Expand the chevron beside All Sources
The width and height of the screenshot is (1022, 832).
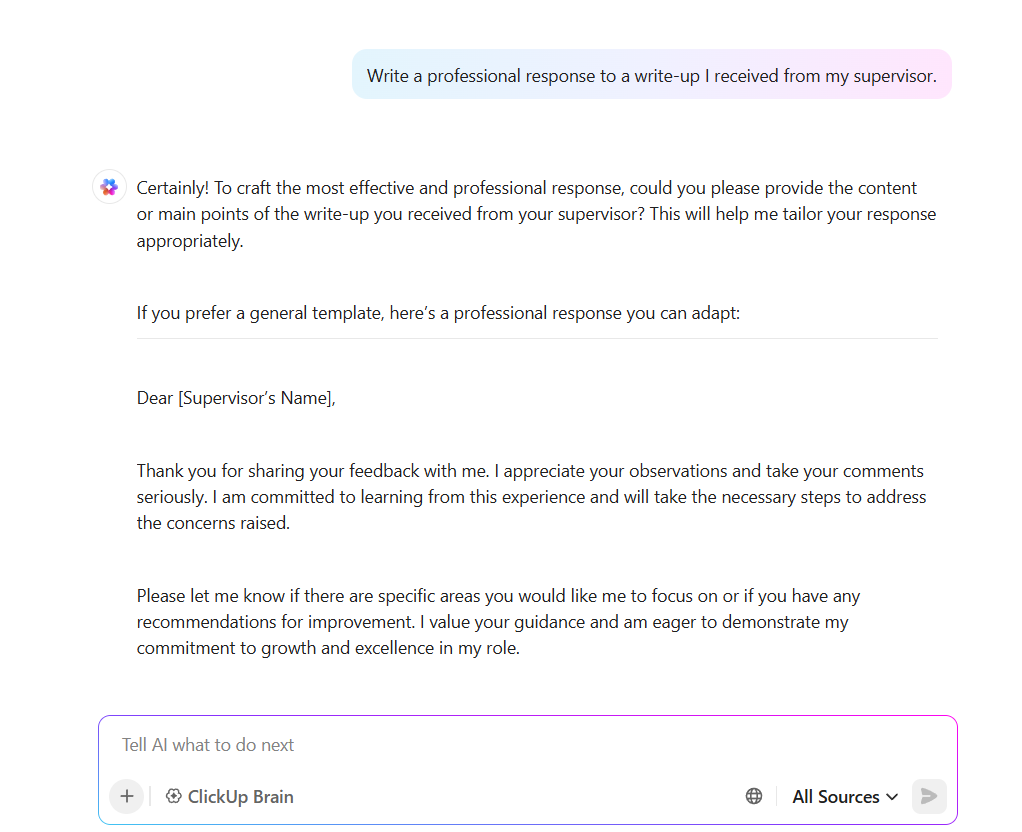892,797
